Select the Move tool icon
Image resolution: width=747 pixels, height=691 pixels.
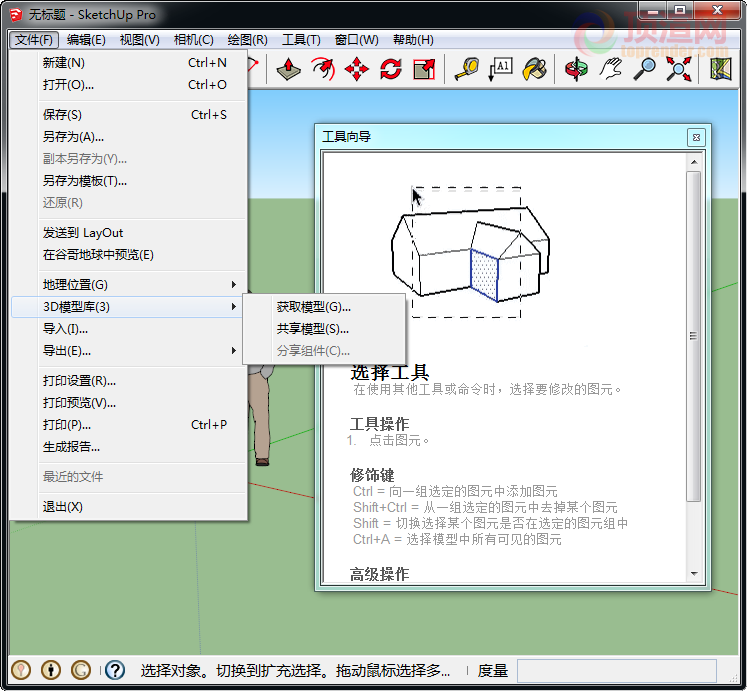pyautogui.click(x=357, y=69)
